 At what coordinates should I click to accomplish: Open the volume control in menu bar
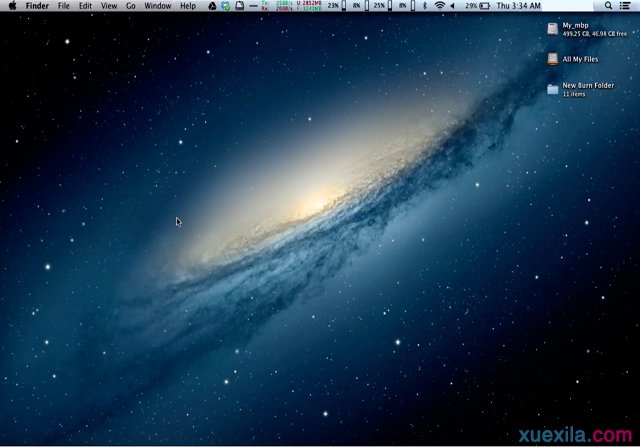452,6
